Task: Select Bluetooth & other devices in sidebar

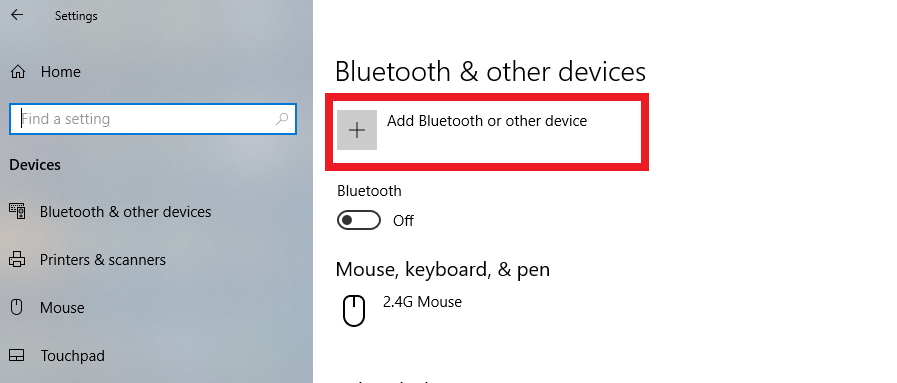Action: tap(125, 212)
